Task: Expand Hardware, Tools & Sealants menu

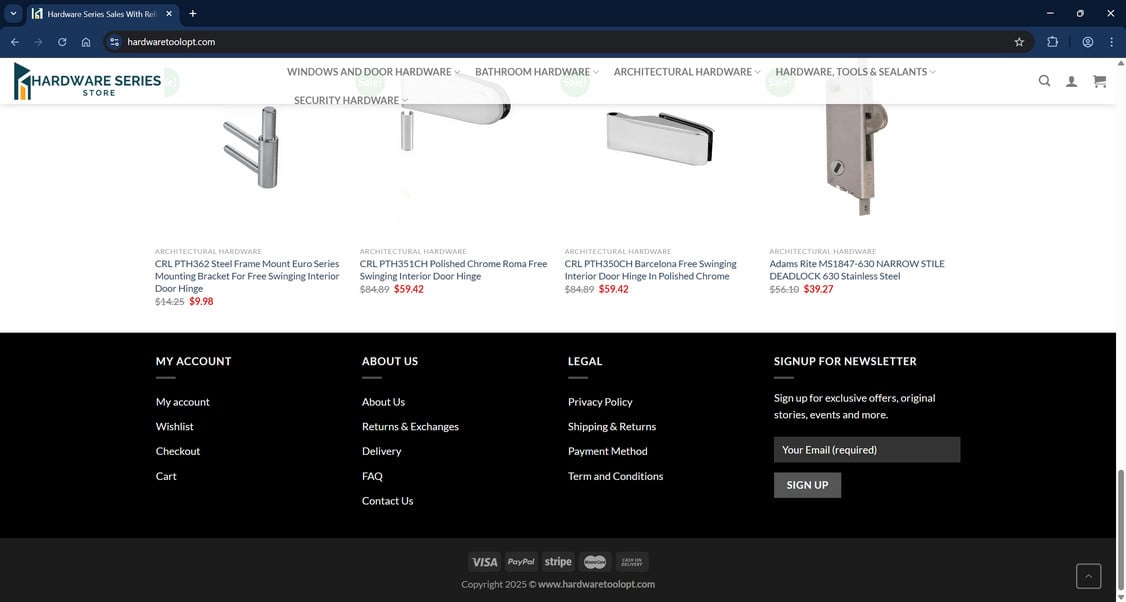Action: coord(855,72)
